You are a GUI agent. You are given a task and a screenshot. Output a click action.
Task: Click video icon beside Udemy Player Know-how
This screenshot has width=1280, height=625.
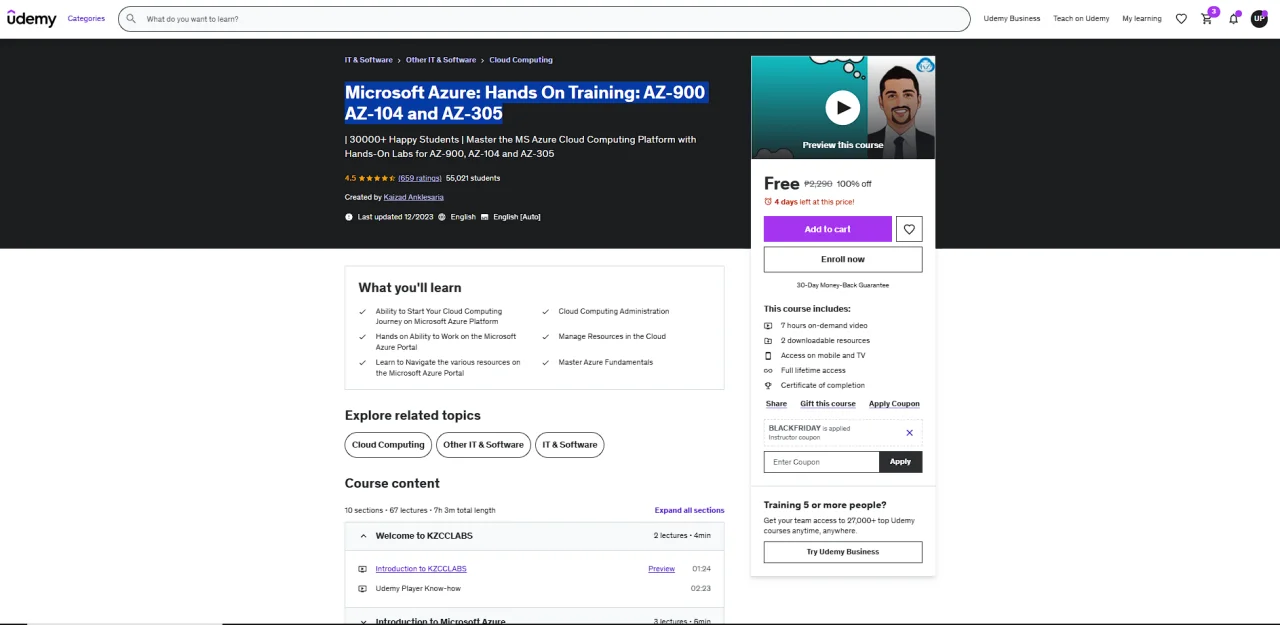[362, 589]
